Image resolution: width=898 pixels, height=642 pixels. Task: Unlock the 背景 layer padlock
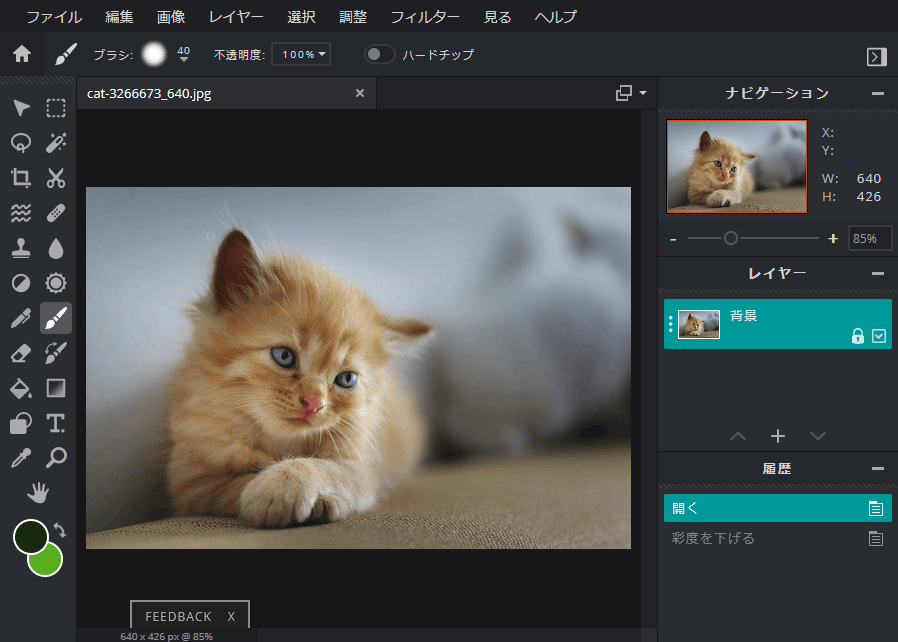[857, 337]
